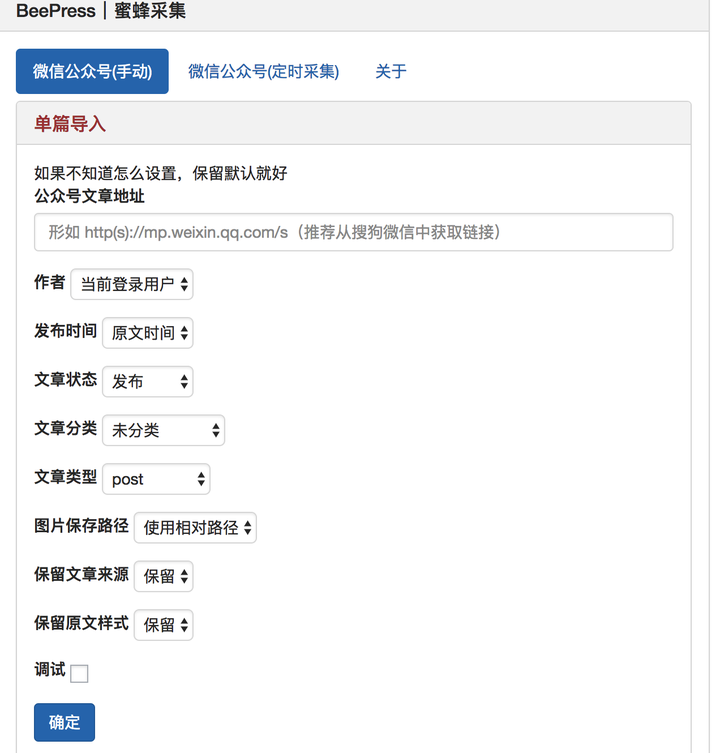
Task: Expand the 保留原文样式 dropdown
Action: click(x=163, y=625)
